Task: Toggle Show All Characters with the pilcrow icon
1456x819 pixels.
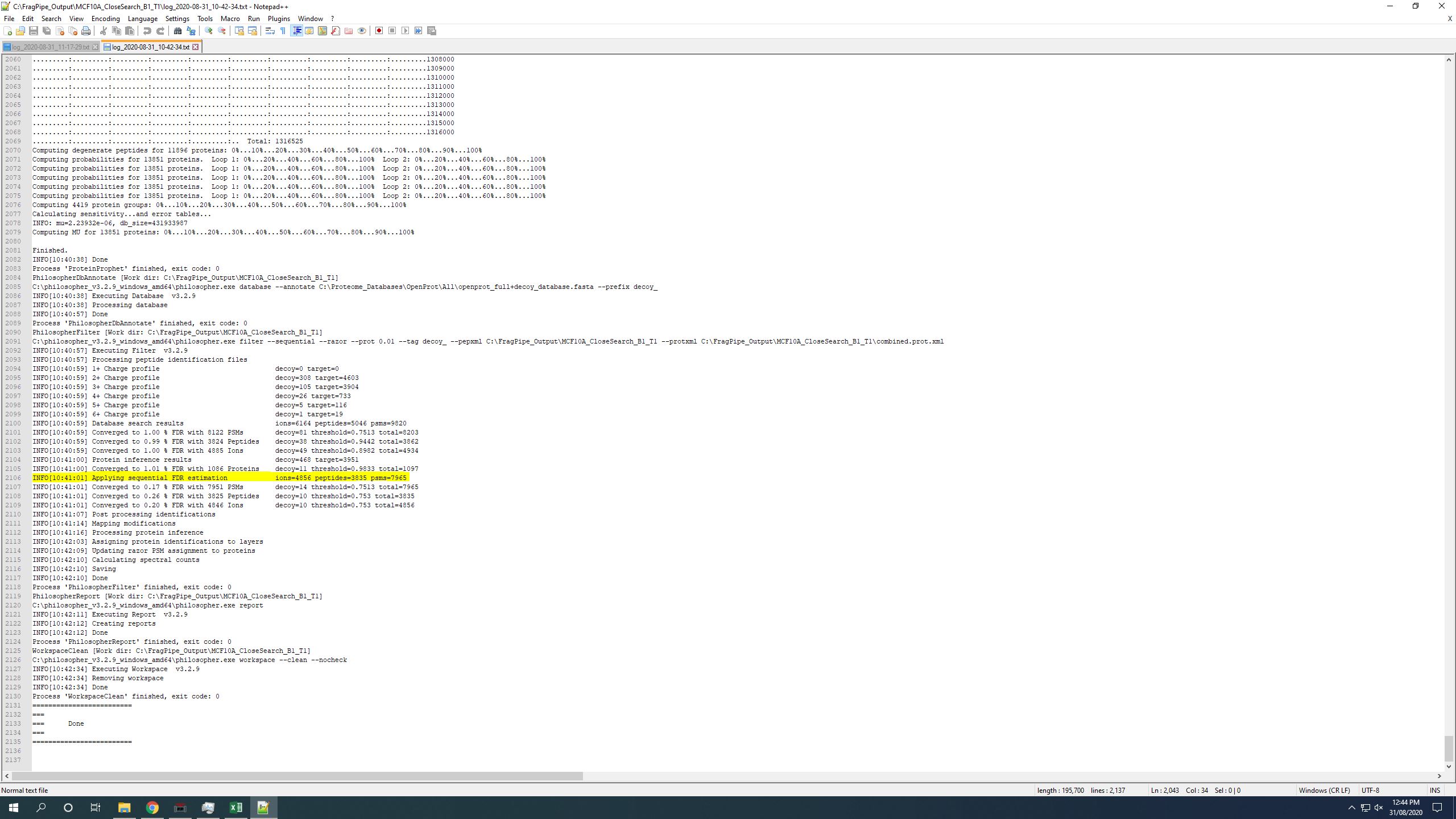Action: (283, 31)
